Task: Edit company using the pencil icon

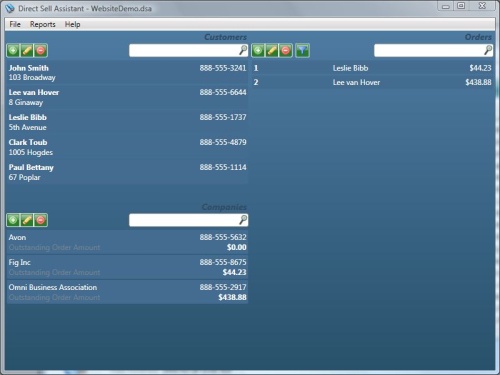Action: click(x=27, y=220)
